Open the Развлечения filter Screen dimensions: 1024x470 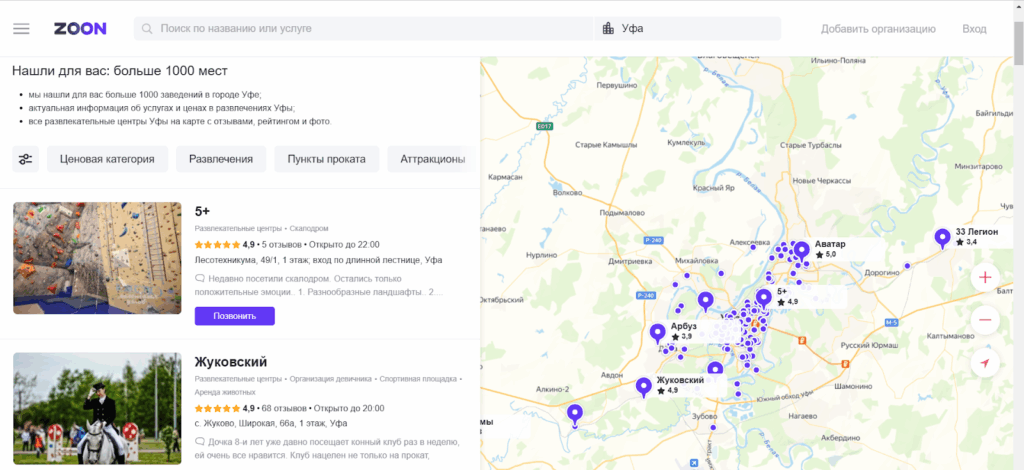coord(221,159)
